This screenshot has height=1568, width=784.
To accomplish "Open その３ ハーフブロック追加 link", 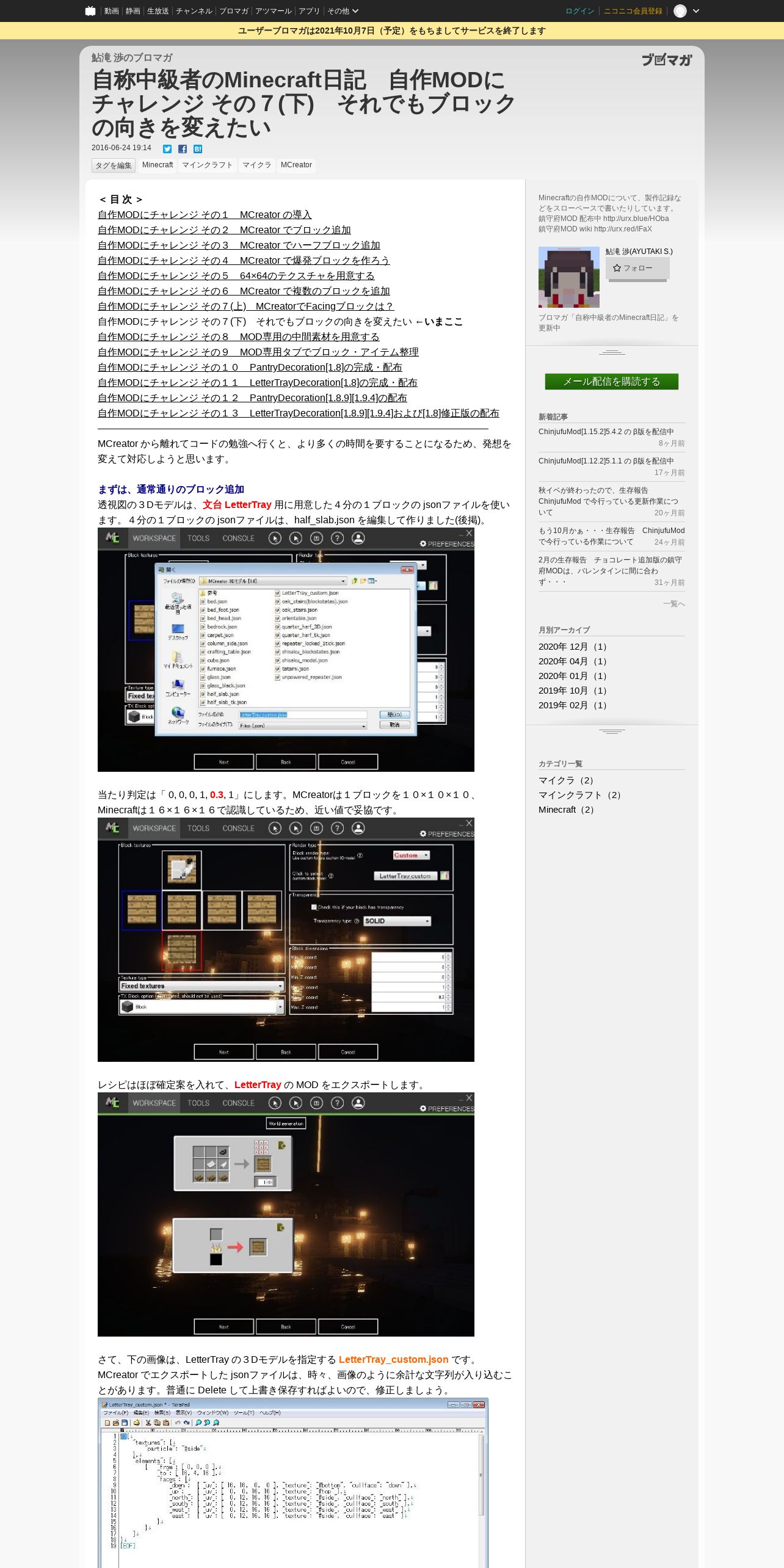I will pyautogui.click(x=239, y=245).
